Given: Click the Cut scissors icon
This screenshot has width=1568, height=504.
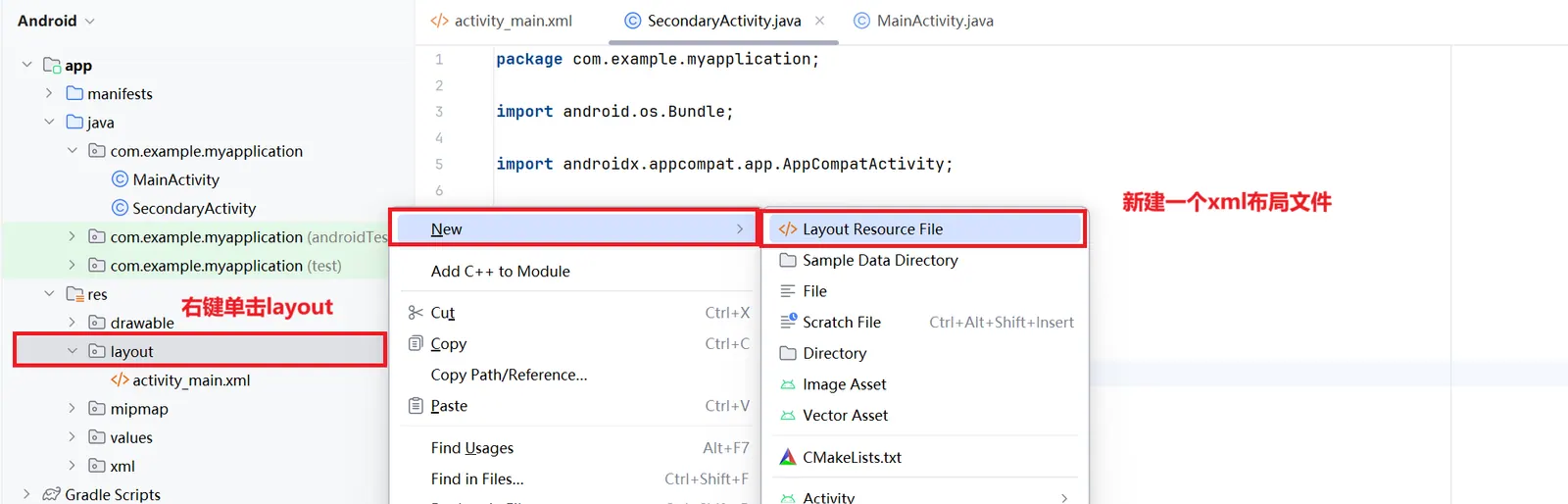Looking at the screenshot, I should [x=416, y=313].
